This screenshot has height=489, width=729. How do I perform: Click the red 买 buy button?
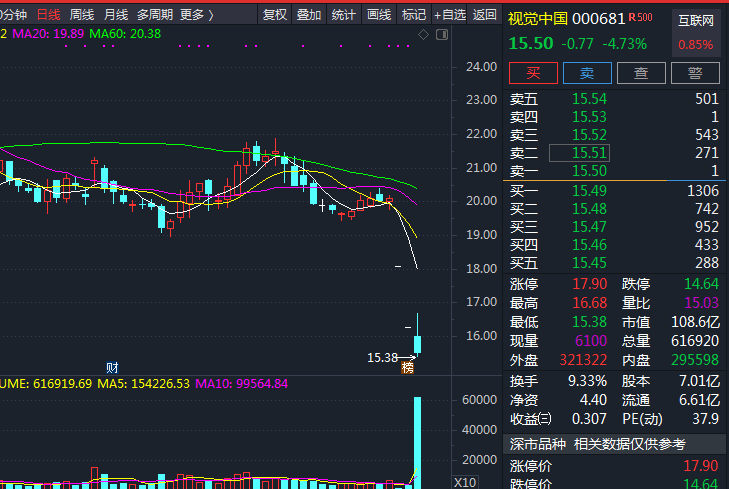pyautogui.click(x=533, y=73)
